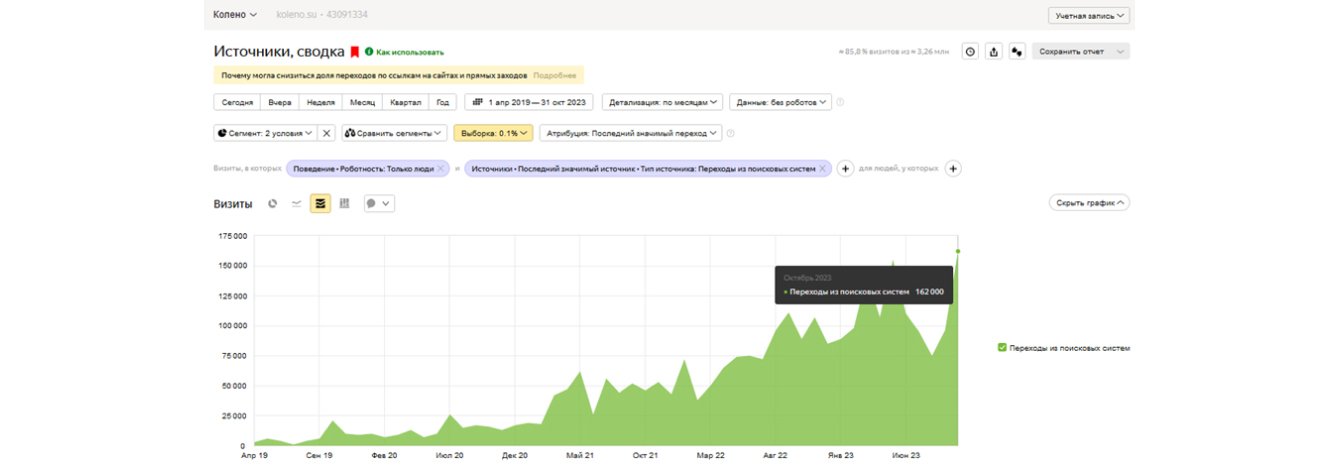Select the pie chart view icon
The image size is (1340, 465).
point(273,203)
